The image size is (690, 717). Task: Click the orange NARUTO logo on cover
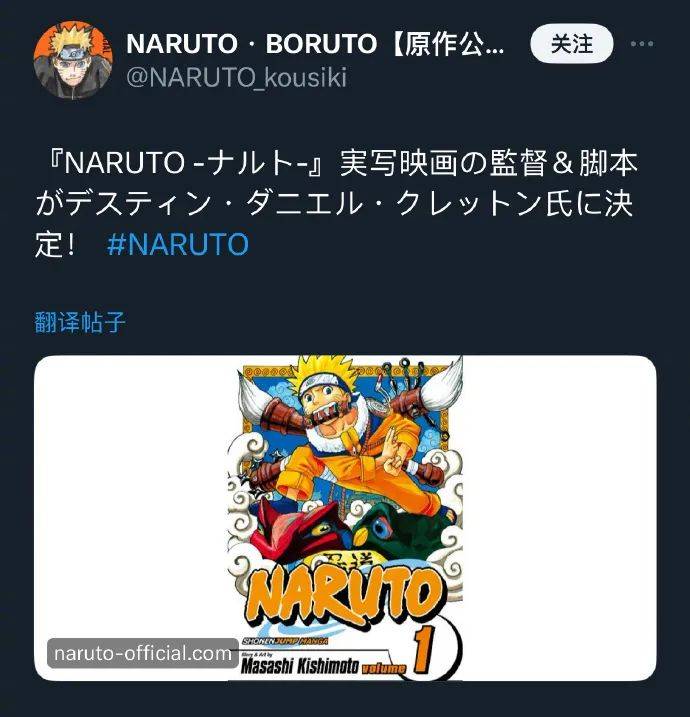[x=344, y=595]
